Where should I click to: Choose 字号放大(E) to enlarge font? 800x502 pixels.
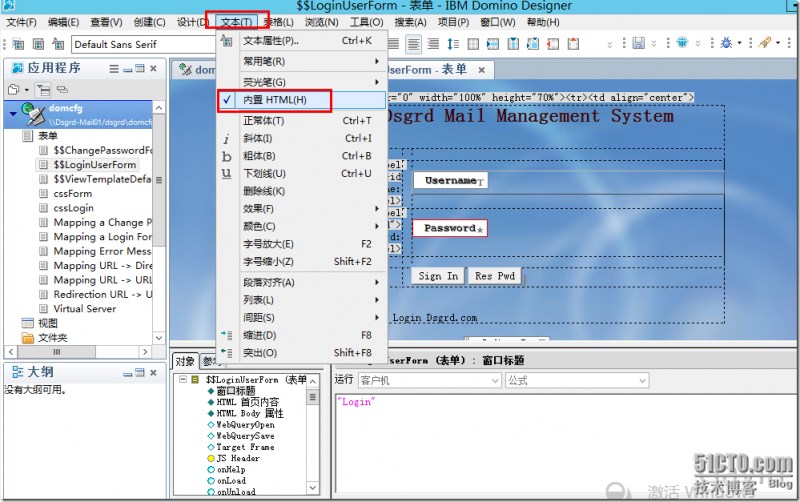pos(302,244)
